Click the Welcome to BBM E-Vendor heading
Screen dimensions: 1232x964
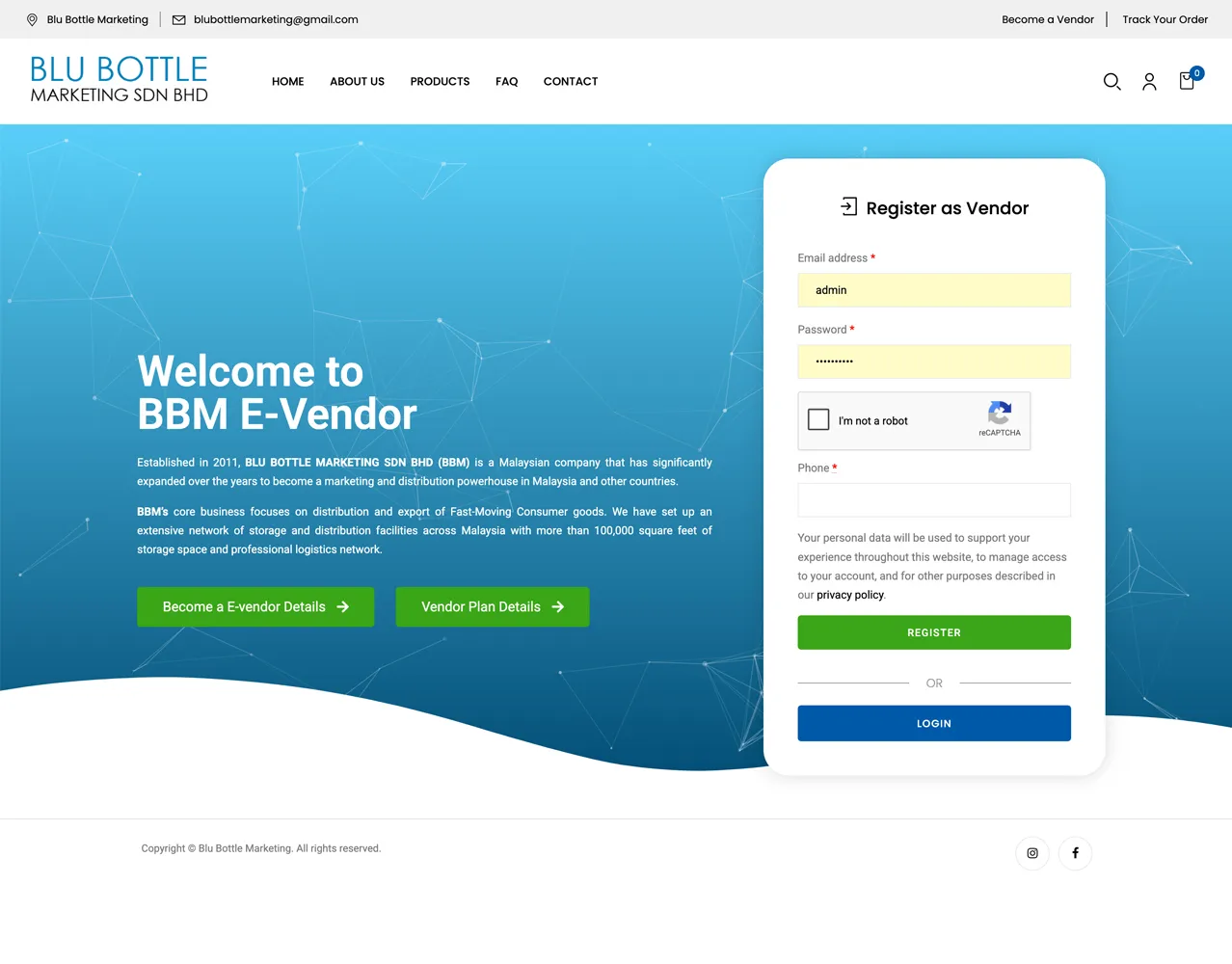coord(277,392)
